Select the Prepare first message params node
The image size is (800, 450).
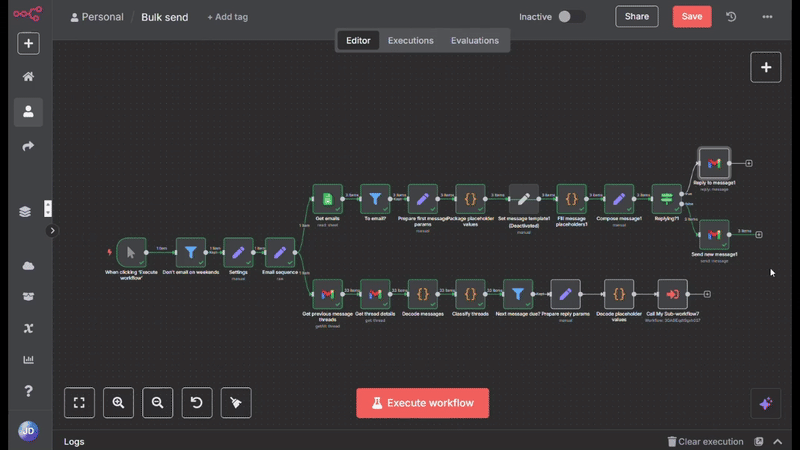(x=422, y=199)
